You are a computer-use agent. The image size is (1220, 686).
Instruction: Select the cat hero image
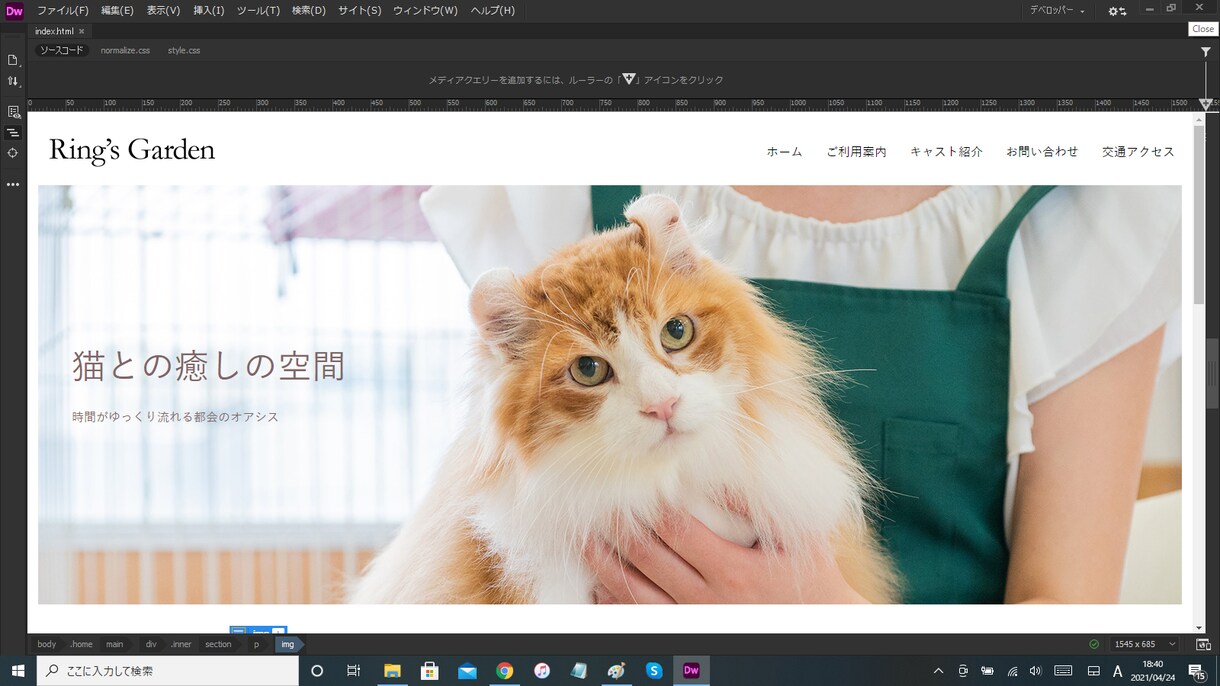610,394
